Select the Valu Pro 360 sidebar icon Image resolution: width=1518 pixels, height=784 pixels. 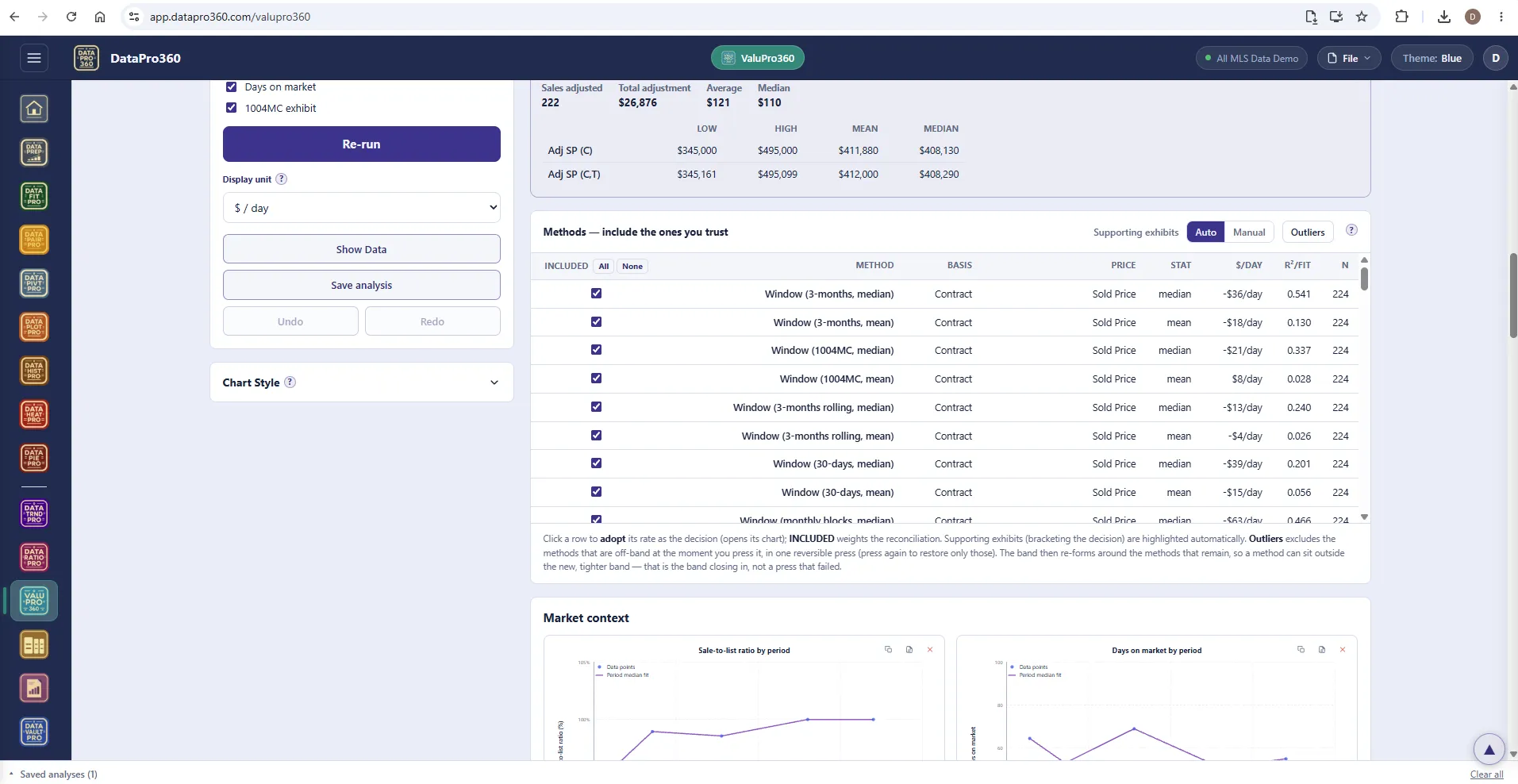[34, 601]
